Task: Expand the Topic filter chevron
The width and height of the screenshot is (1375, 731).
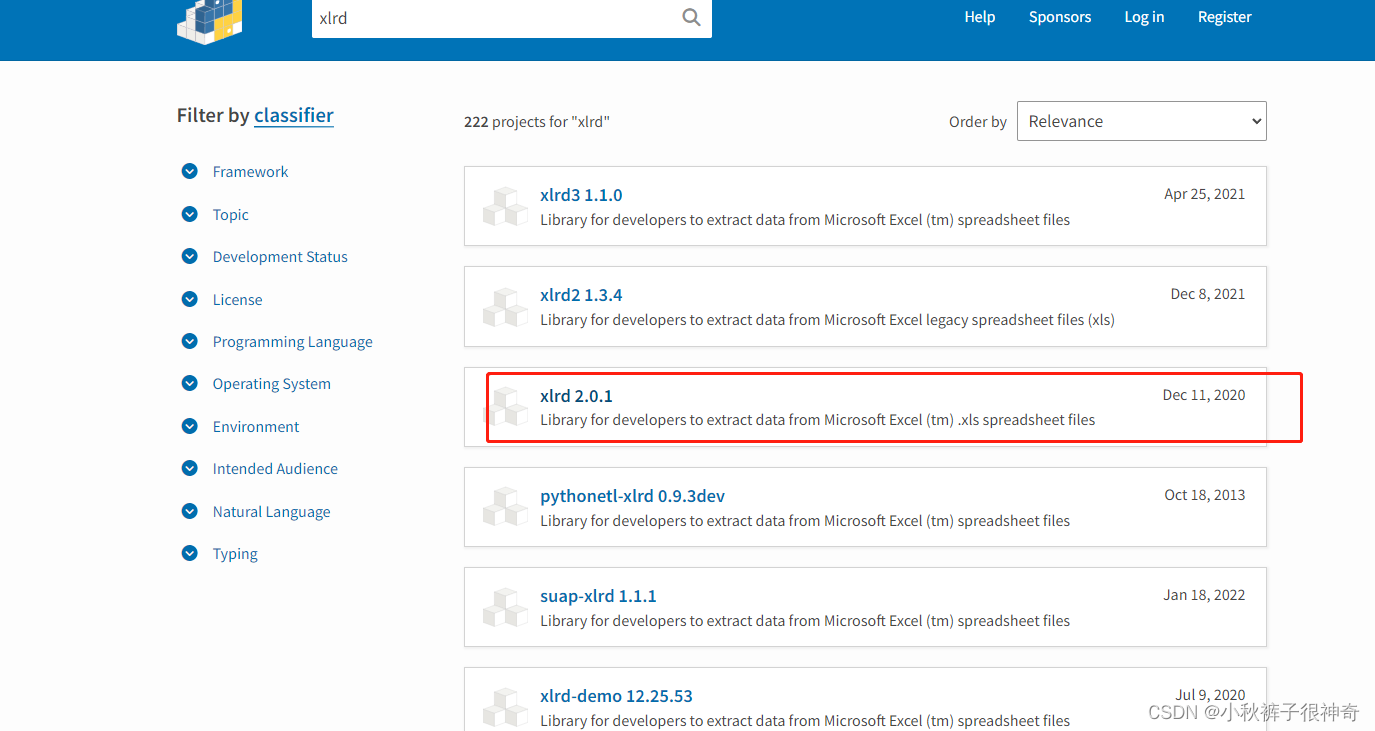Action: [x=190, y=214]
